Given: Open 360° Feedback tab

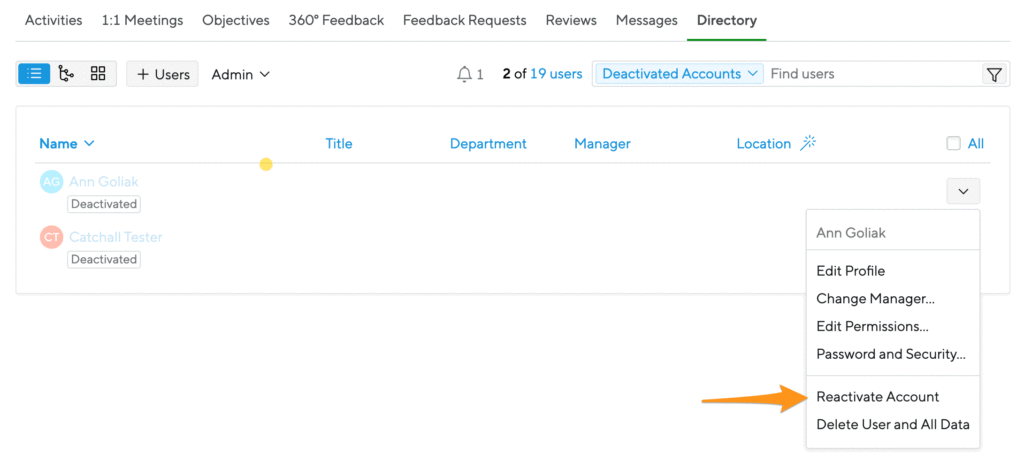Looking at the screenshot, I should coord(336,20).
